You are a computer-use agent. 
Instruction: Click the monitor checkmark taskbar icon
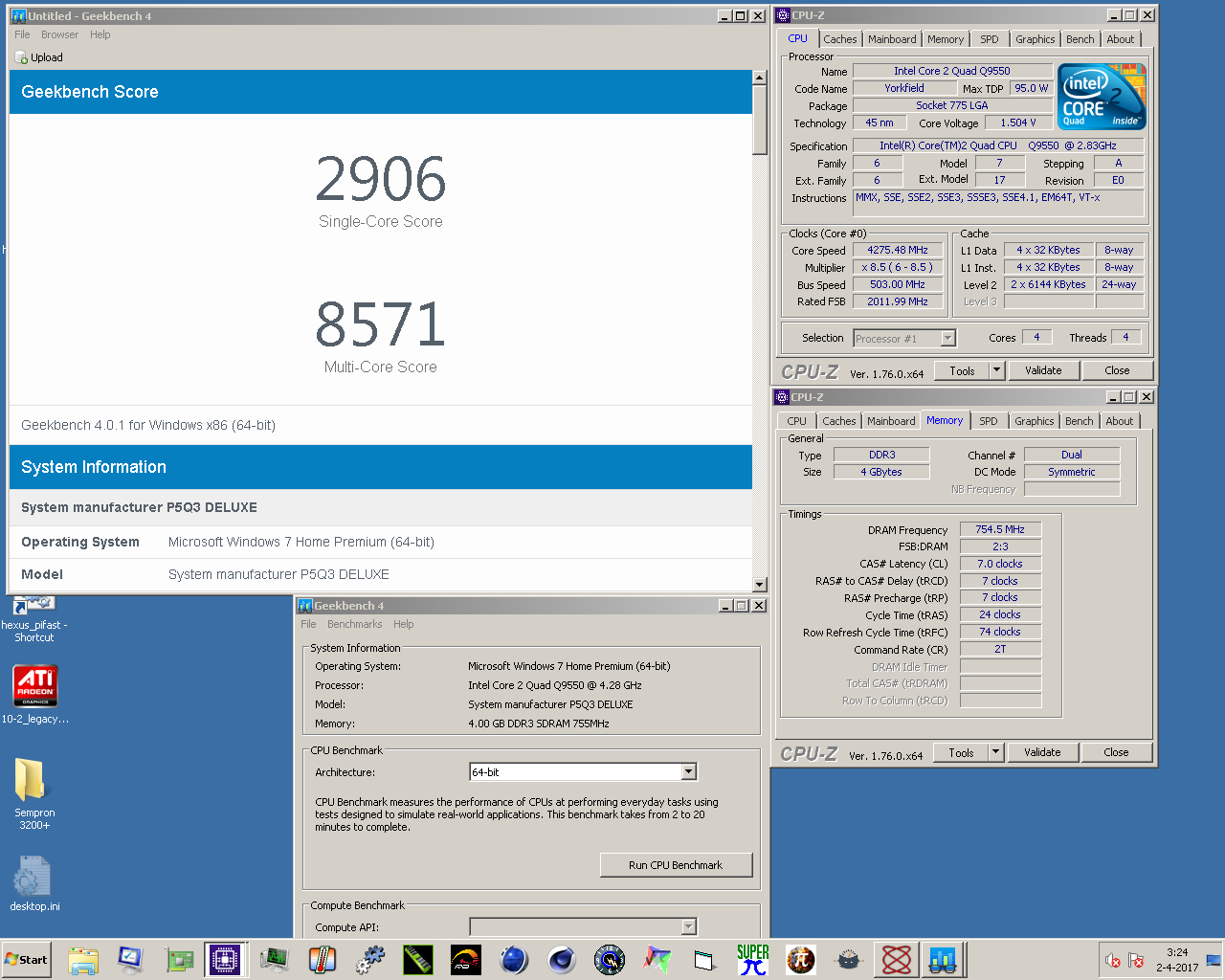point(130,960)
